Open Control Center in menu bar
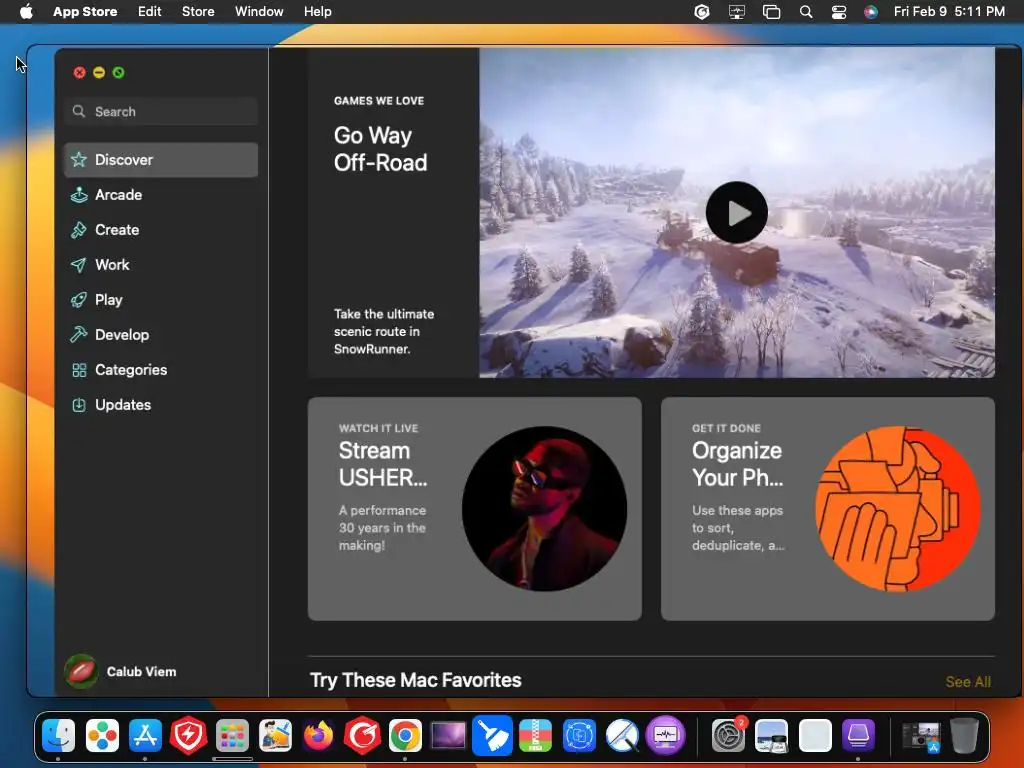This screenshot has width=1024, height=768. pos(839,12)
